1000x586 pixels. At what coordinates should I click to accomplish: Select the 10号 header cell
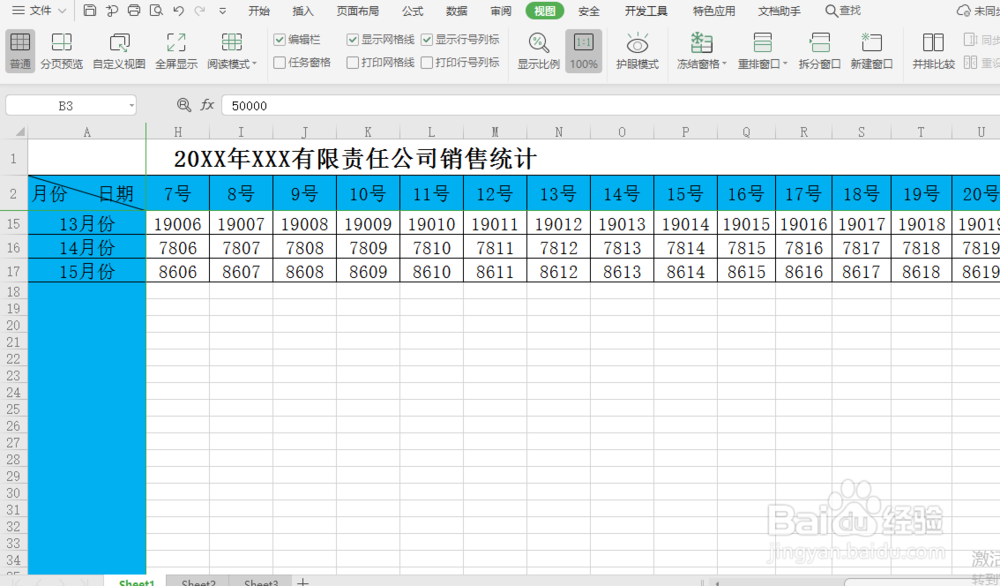tap(368, 193)
